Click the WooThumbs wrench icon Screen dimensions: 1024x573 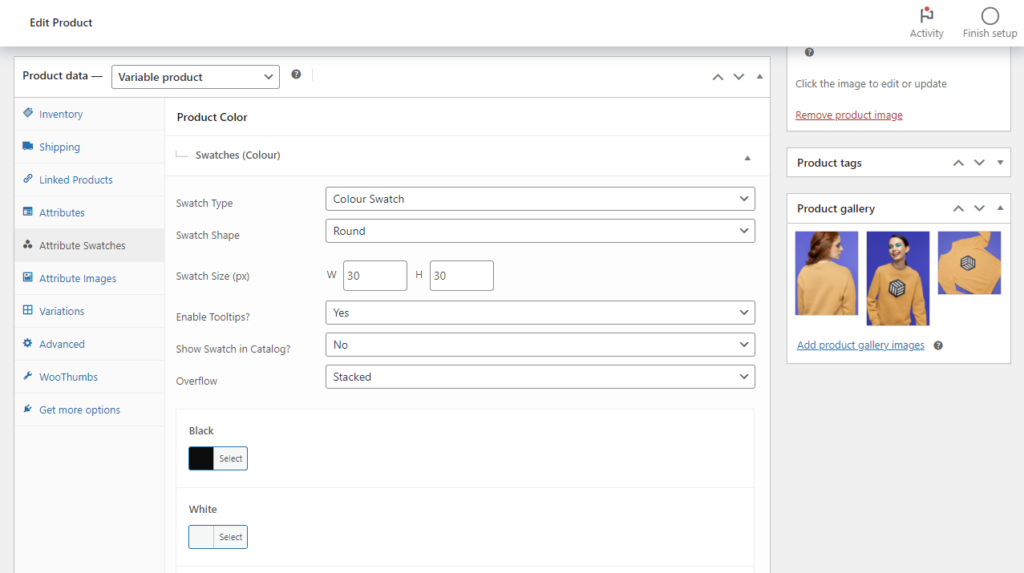click(28, 377)
